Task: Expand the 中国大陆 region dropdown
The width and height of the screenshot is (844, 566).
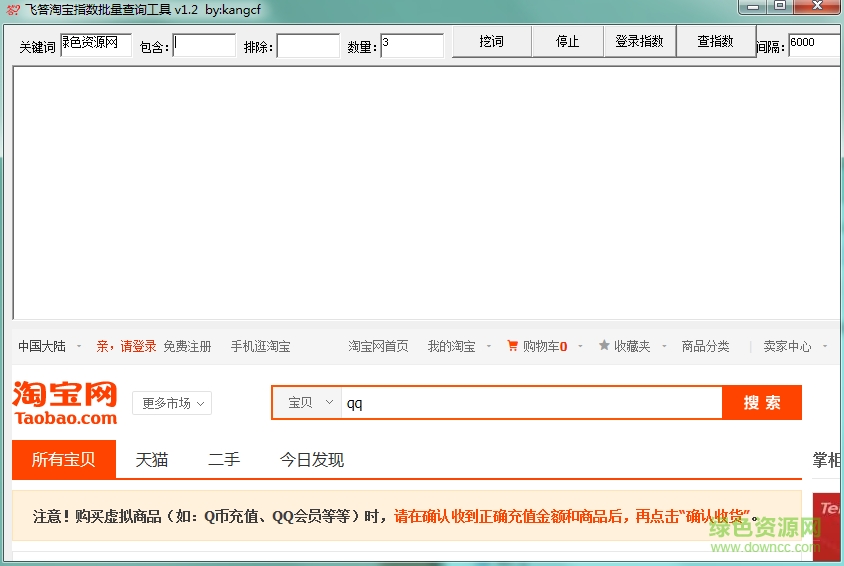Action: click(x=49, y=346)
